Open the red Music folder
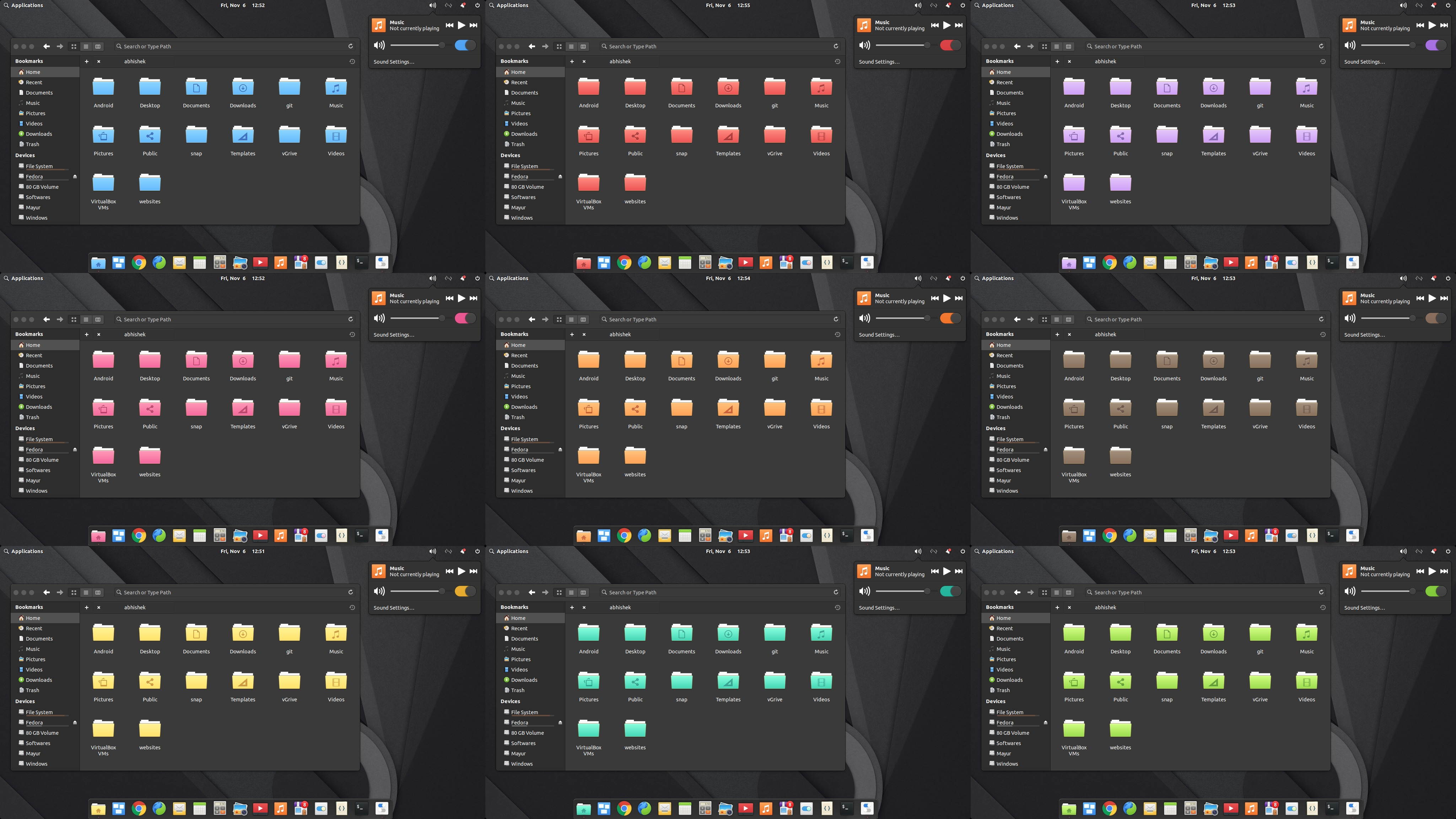Viewport: 1456px width, 819px height. [821, 88]
